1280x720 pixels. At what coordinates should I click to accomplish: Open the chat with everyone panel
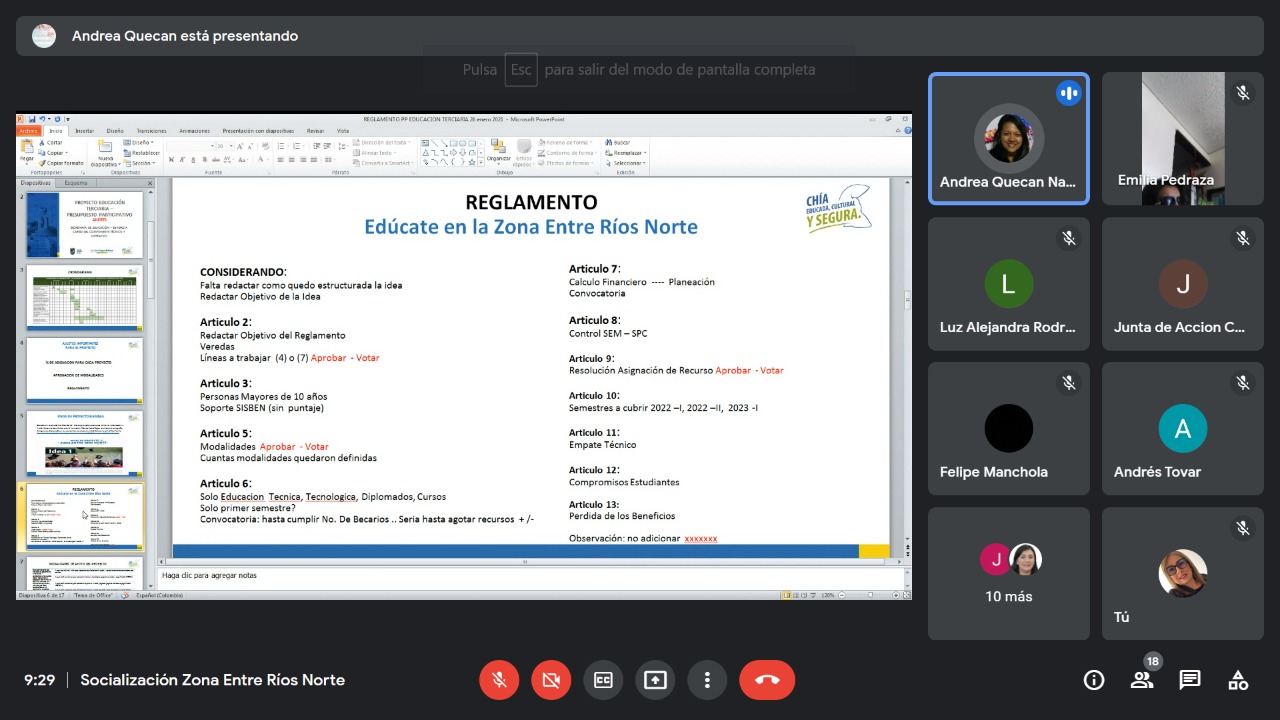(x=1190, y=680)
